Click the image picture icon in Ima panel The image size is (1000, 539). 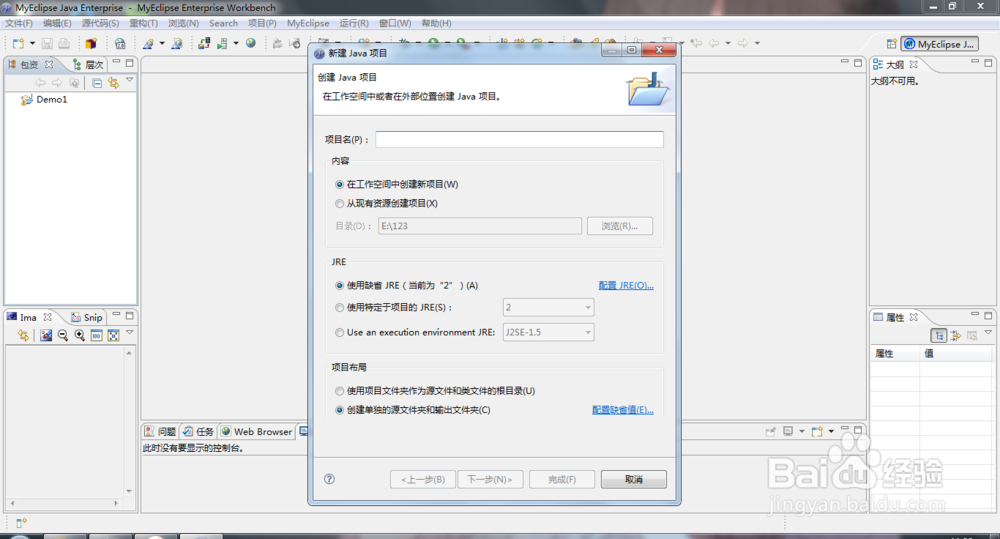click(x=46, y=335)
